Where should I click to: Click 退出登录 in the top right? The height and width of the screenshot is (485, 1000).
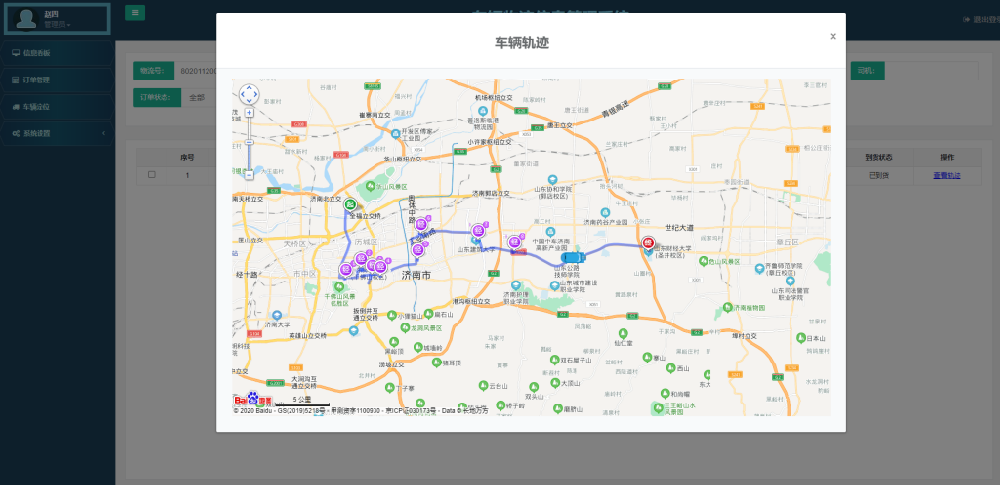point(980,20)
